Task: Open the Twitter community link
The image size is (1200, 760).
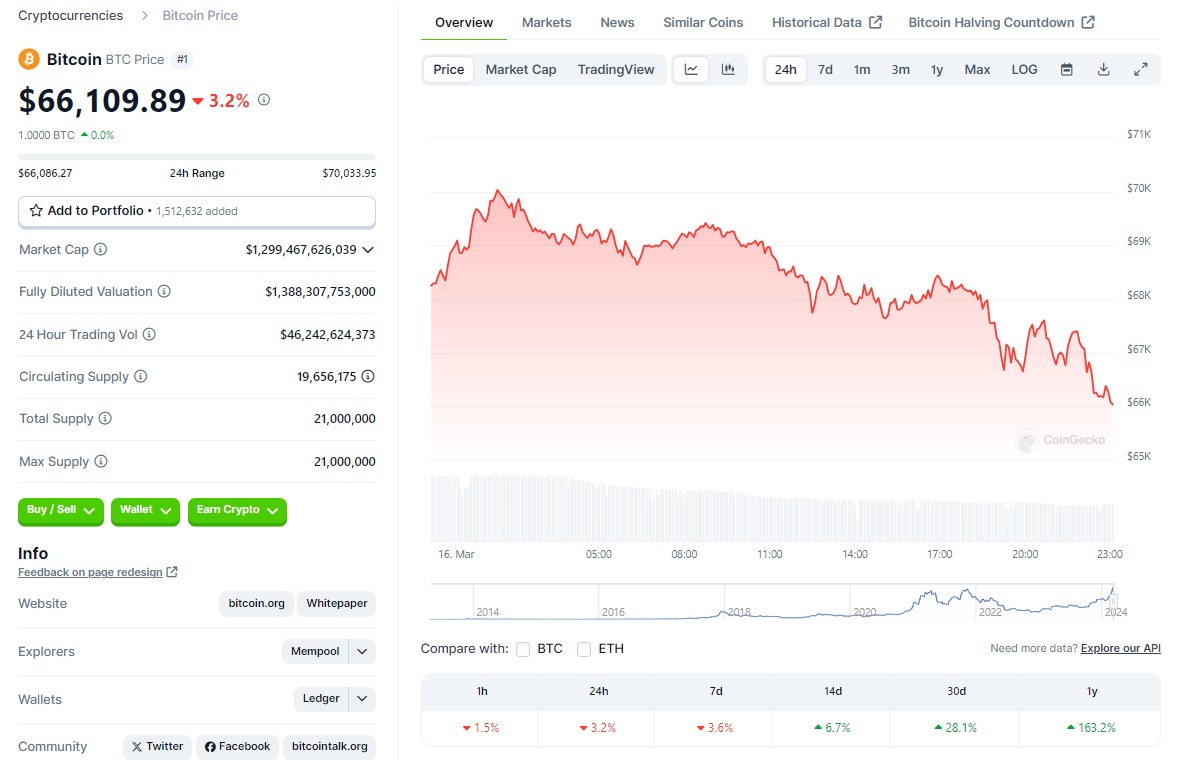Action: (158, 747)
